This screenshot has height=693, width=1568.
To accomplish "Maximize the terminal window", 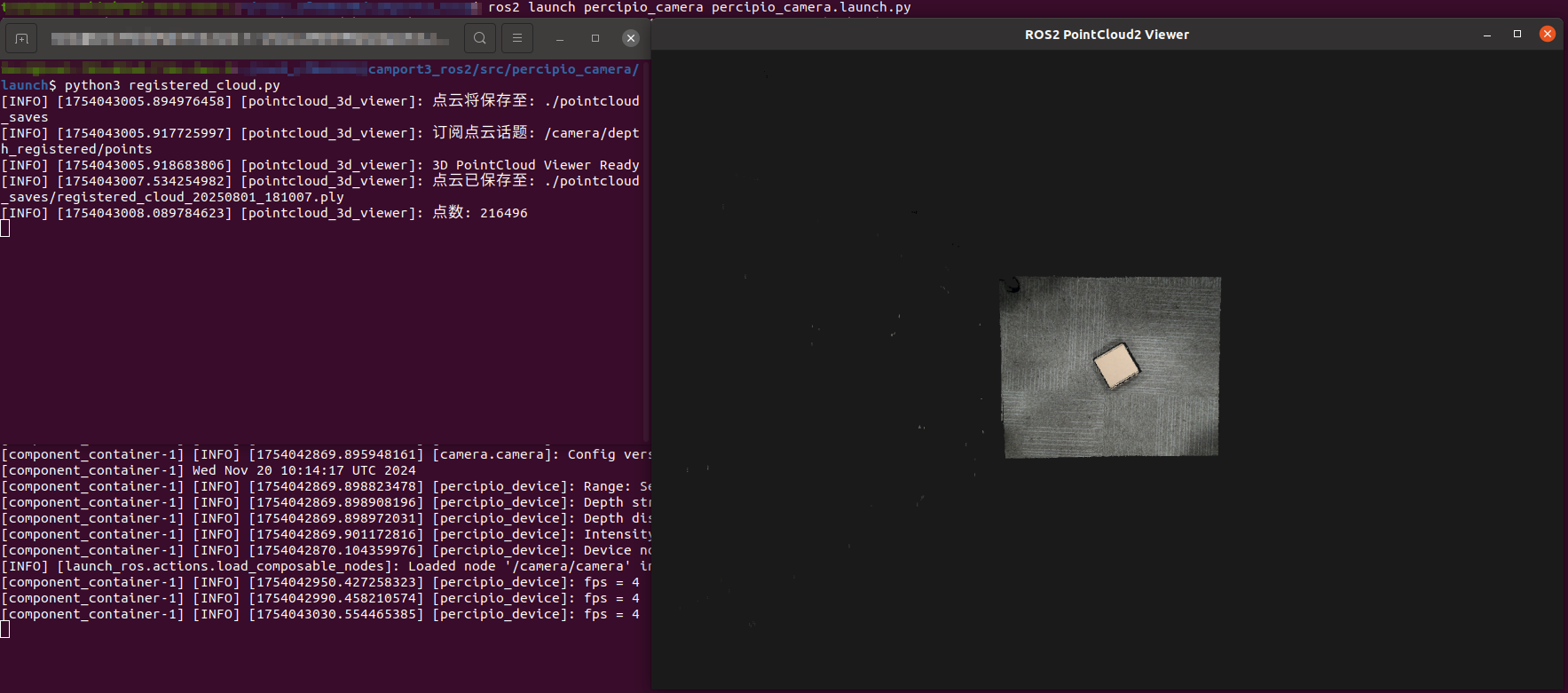I will click(595, 38).
